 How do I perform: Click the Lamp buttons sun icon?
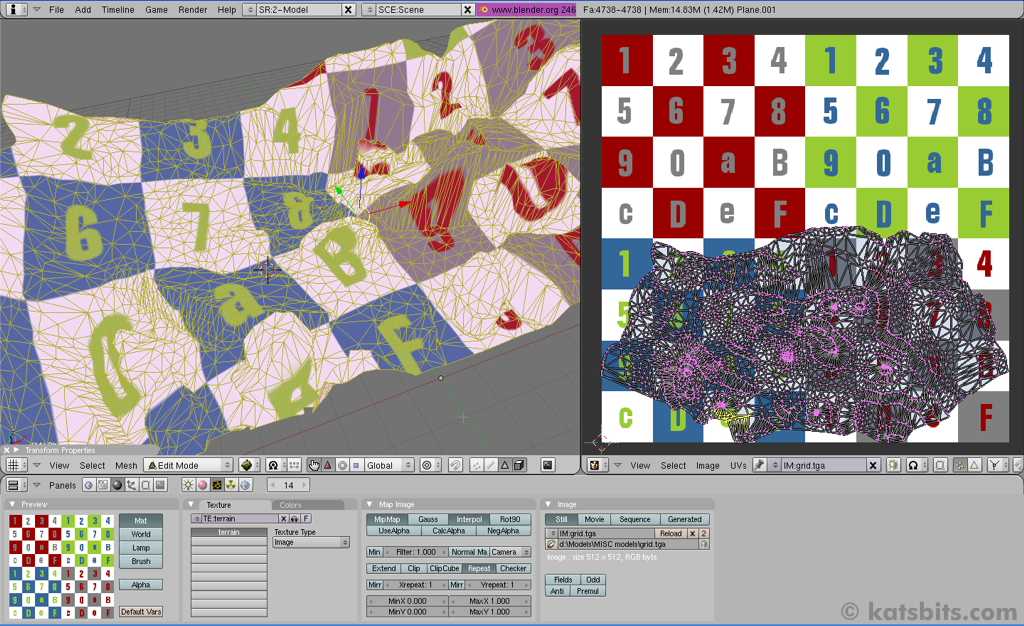coord(188,485)
